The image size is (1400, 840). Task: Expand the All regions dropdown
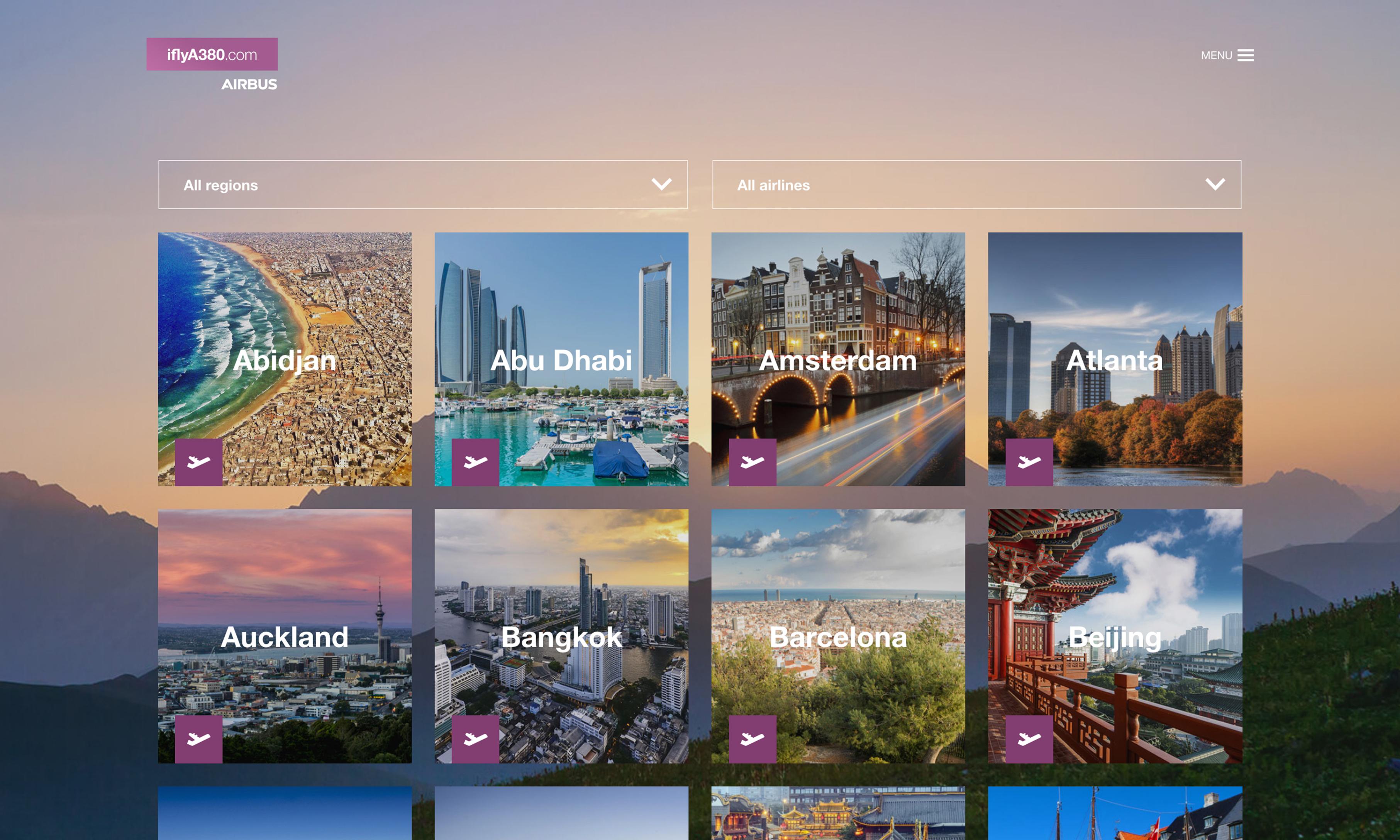point(423,185)
